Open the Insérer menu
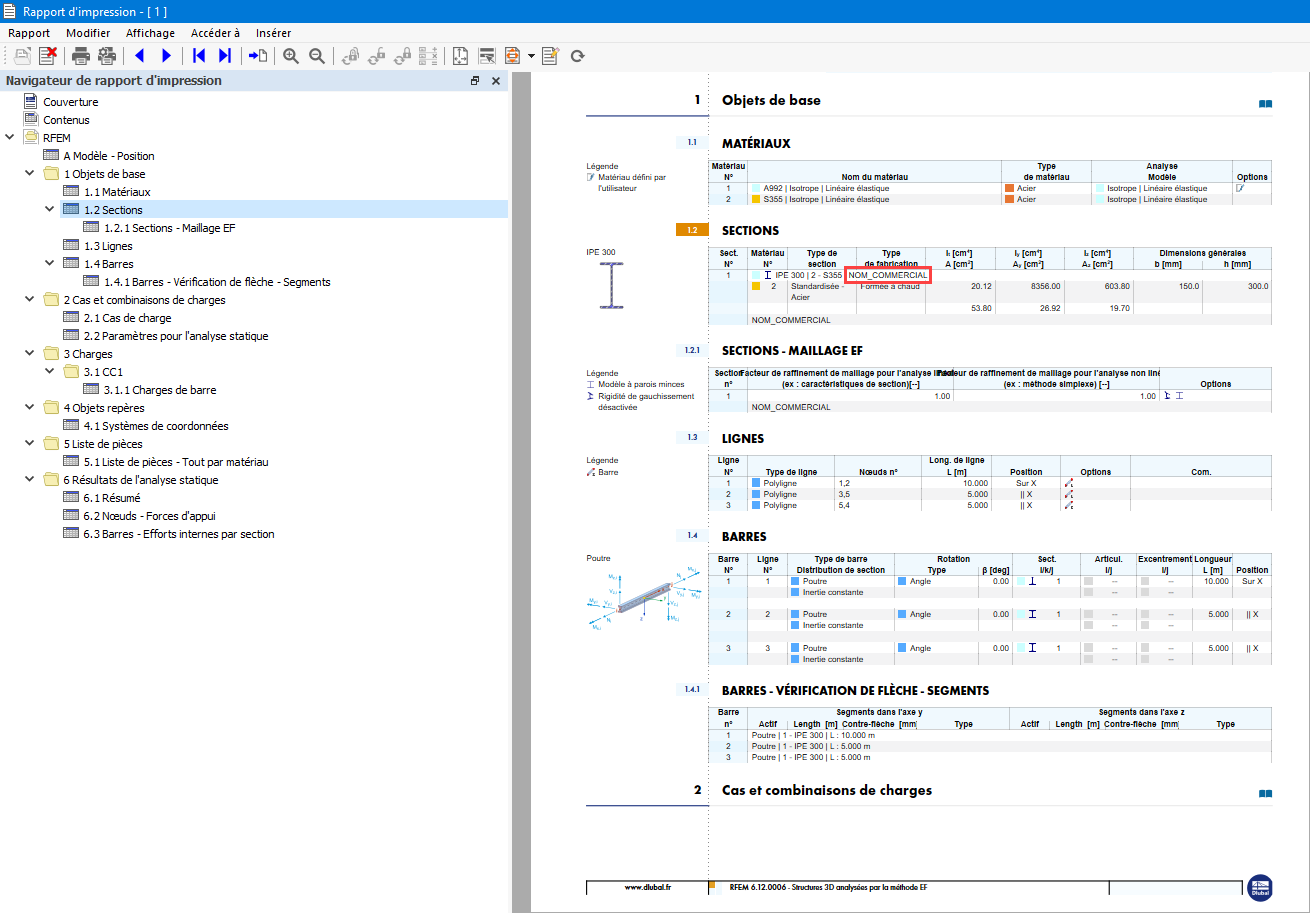The height and width of the screenshot is (913, 1310). click(x=273, y=32)
